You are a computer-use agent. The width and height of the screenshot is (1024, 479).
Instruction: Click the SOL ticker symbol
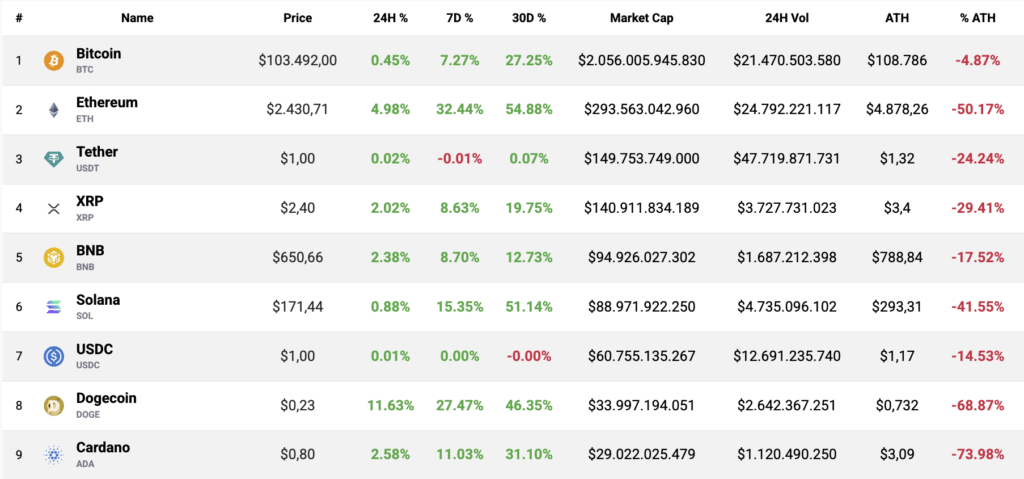[x=84, y=316]
